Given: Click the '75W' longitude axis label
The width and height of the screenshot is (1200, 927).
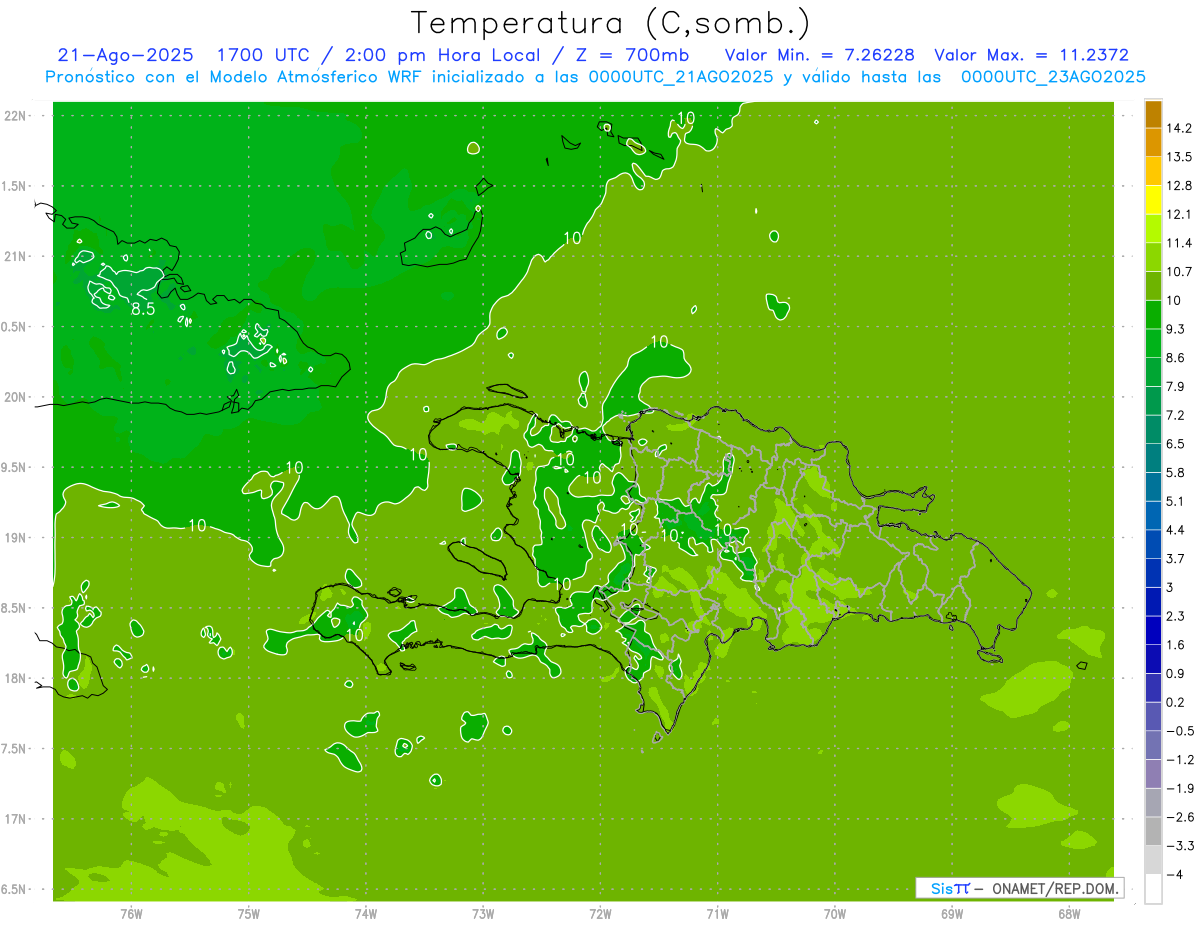Looking at the screenshot, I should coord(249,913).
